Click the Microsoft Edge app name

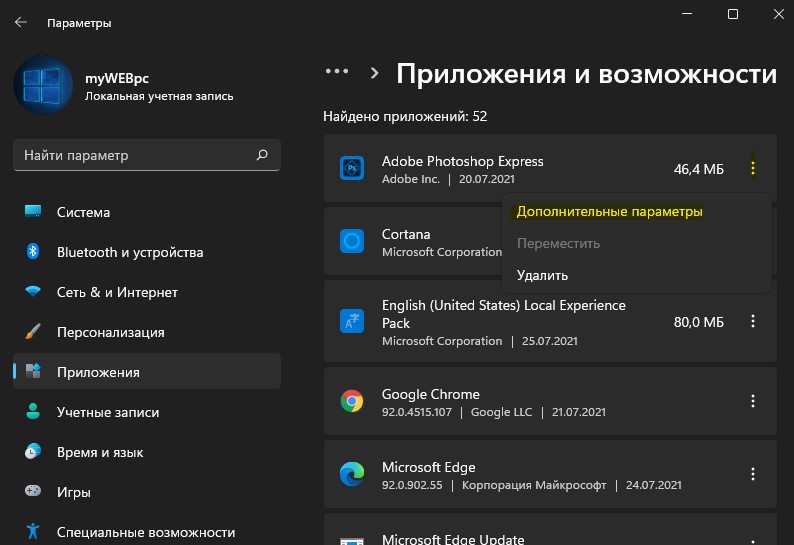coord(429,468)
